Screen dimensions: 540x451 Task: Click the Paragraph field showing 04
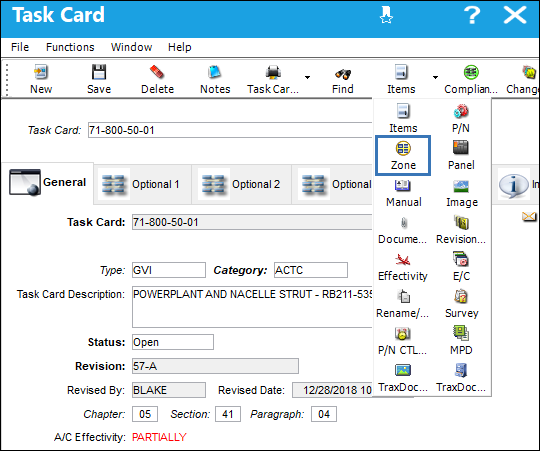tap(324, 414)
